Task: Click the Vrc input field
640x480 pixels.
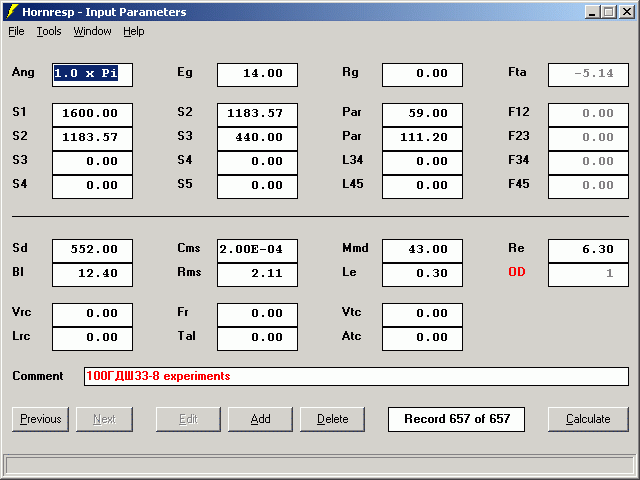Action: 92,315
